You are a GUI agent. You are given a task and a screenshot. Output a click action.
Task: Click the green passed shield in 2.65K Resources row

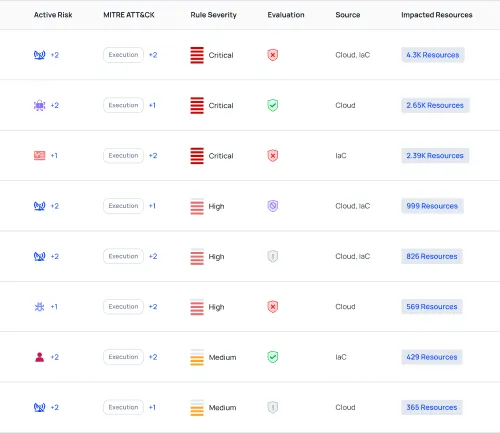(273, 105)
